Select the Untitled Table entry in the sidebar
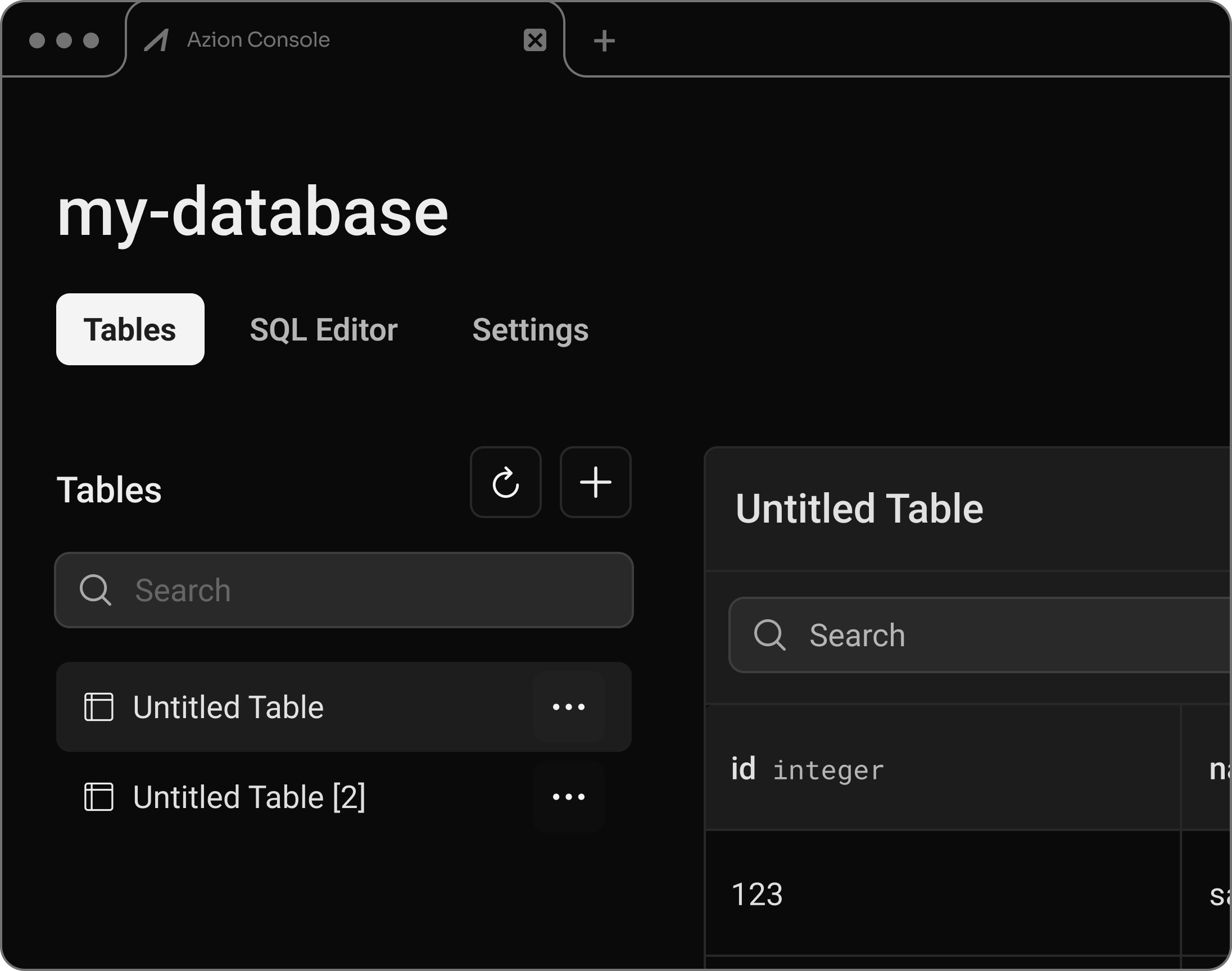The image size is (1232, 971). 228,707
